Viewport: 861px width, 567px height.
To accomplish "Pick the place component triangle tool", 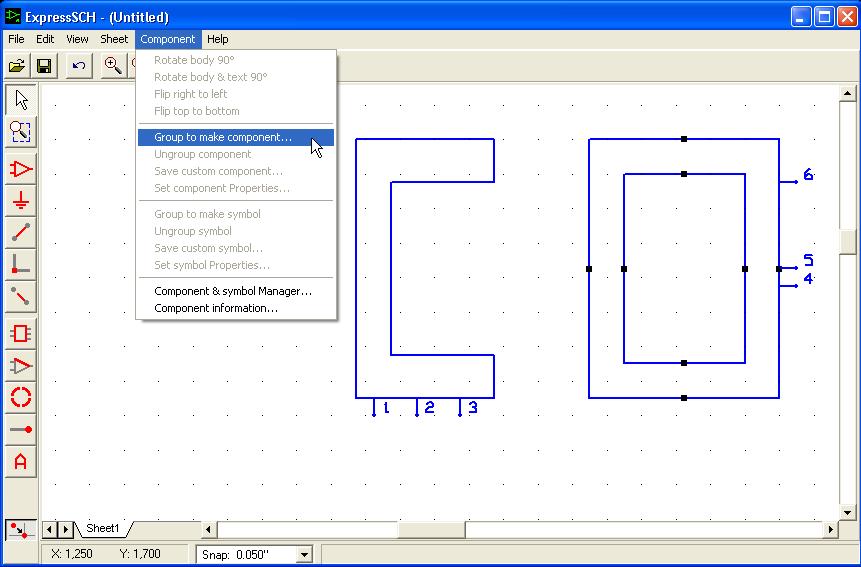I will tap(21, 168).
